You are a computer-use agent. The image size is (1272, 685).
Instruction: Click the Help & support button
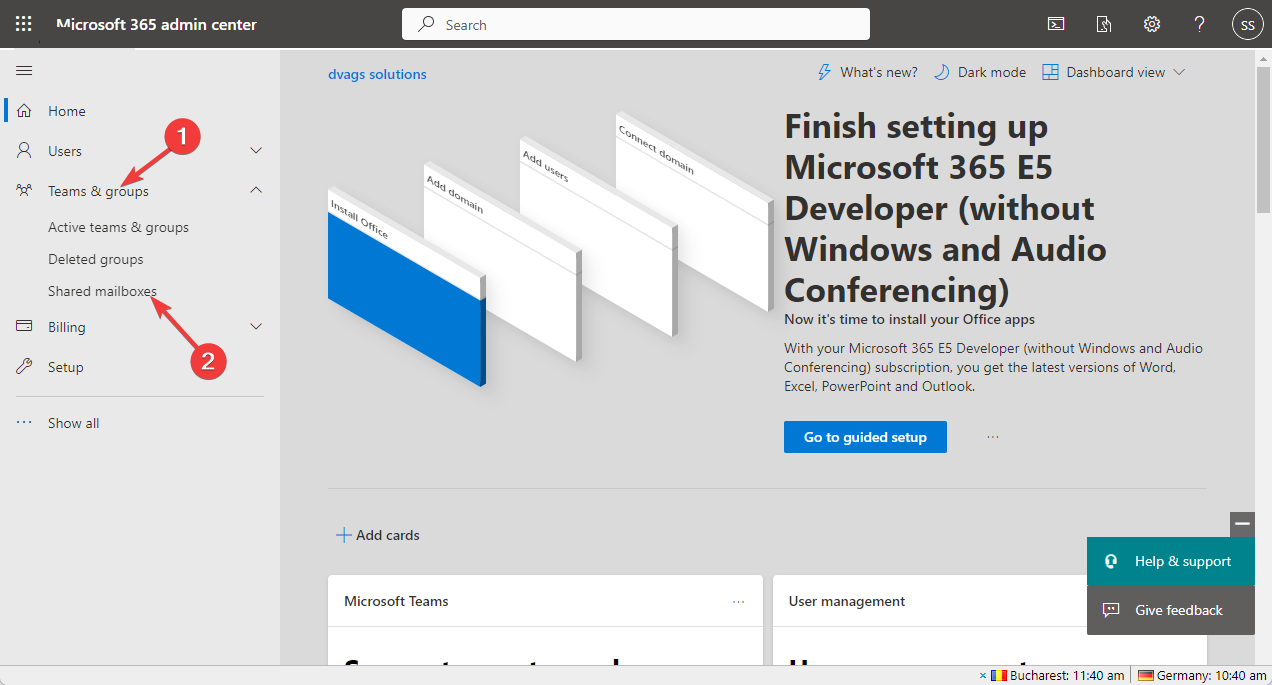(1170, 561)
